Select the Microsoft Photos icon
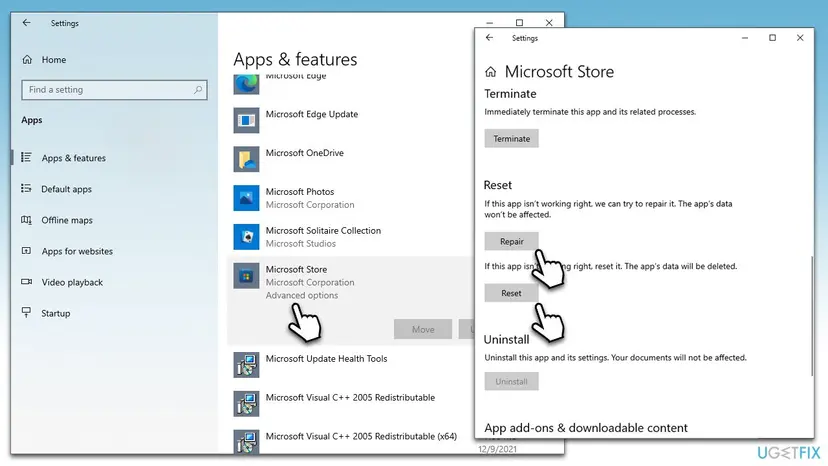Image resolution: width=828 pixels, height=466 pixels. [246, 198]
